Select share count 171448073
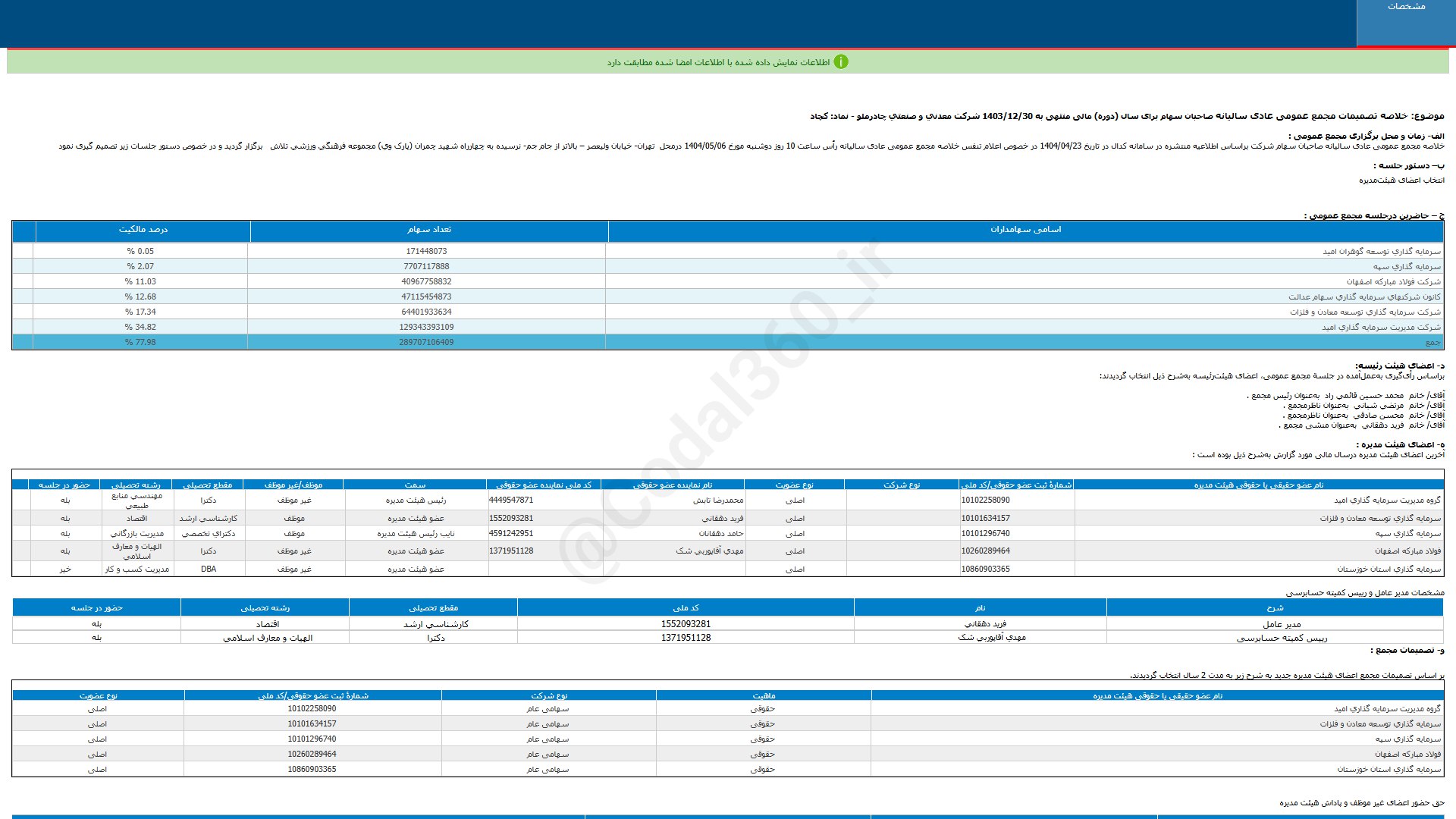 [x=426, y=252]
